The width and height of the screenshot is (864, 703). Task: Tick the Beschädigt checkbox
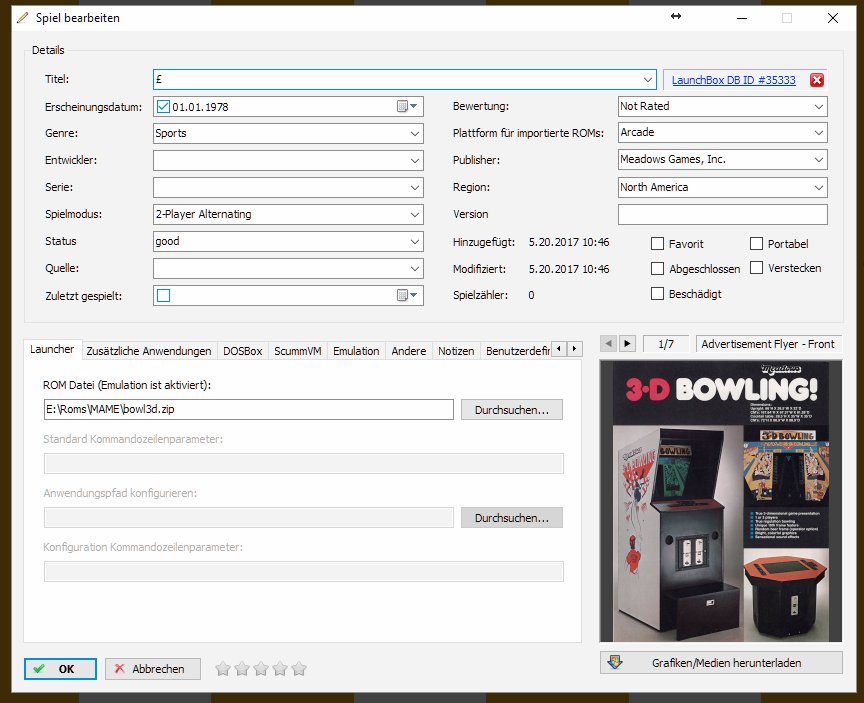click(x=657, y=294)
